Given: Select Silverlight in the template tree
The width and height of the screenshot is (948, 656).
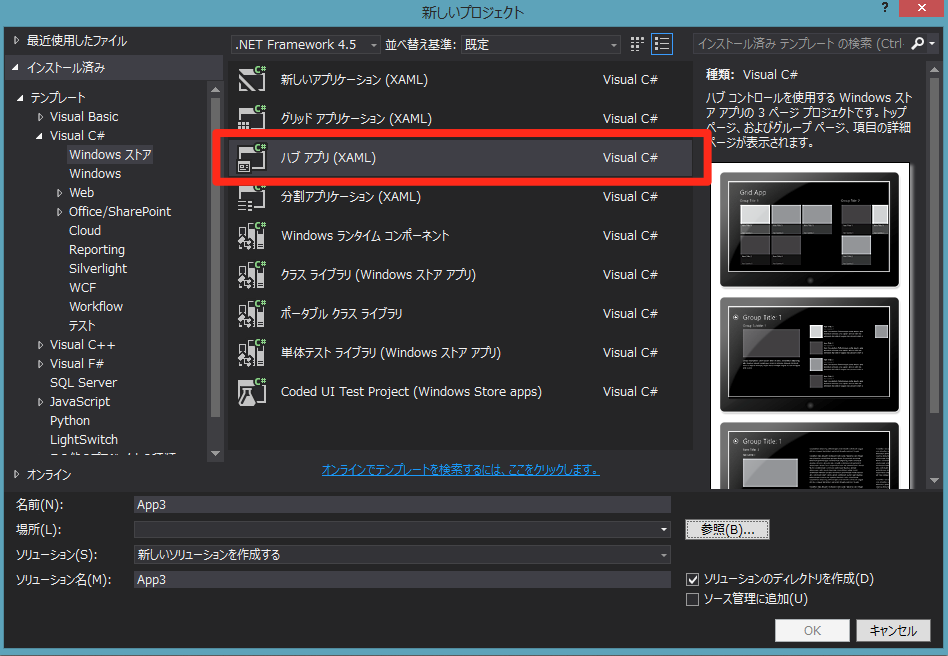Looking at the screenshot, I should tap(98, 269).
